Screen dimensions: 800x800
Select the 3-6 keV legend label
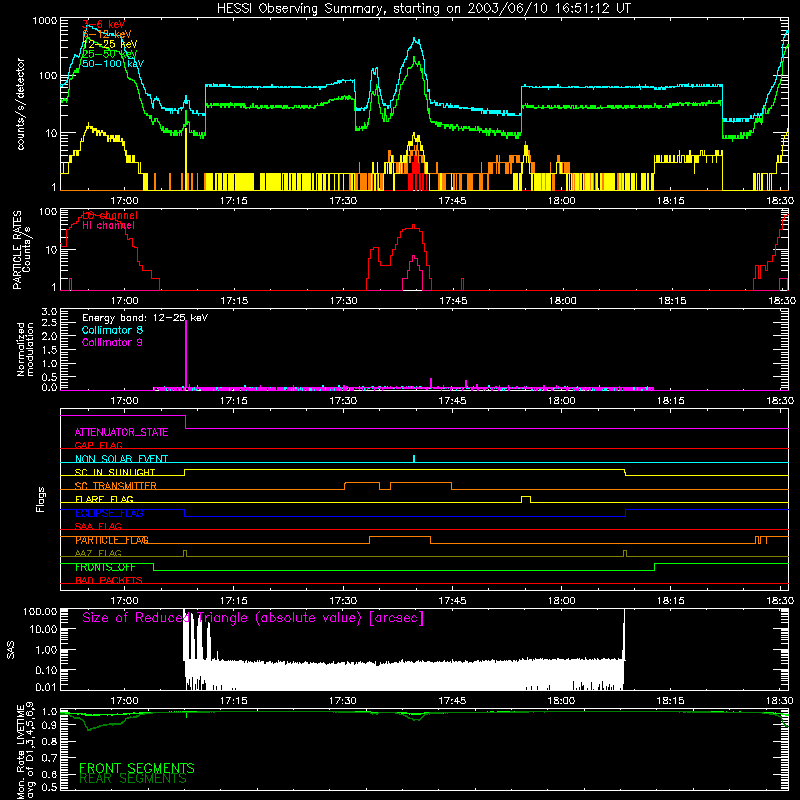click(103, 24)
